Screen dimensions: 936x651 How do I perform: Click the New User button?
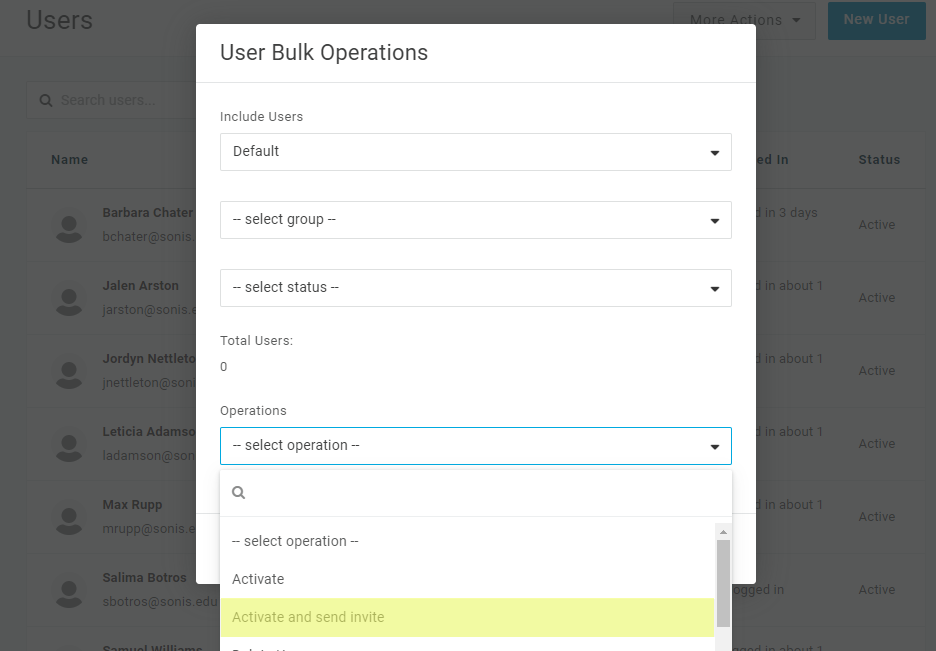pyautogui.click(x=876, y=20)
